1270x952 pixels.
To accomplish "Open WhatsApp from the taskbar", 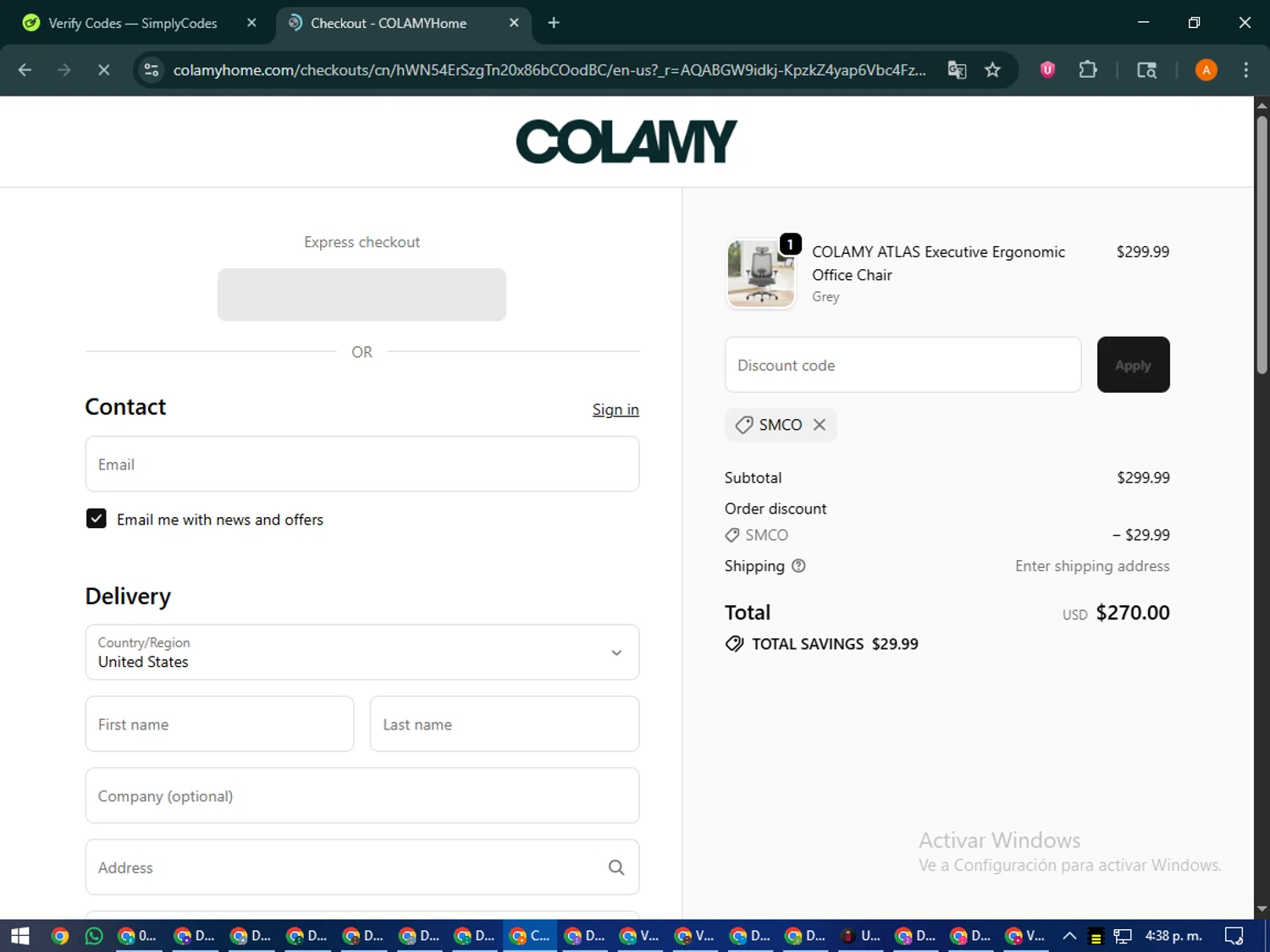I will 94,936.
